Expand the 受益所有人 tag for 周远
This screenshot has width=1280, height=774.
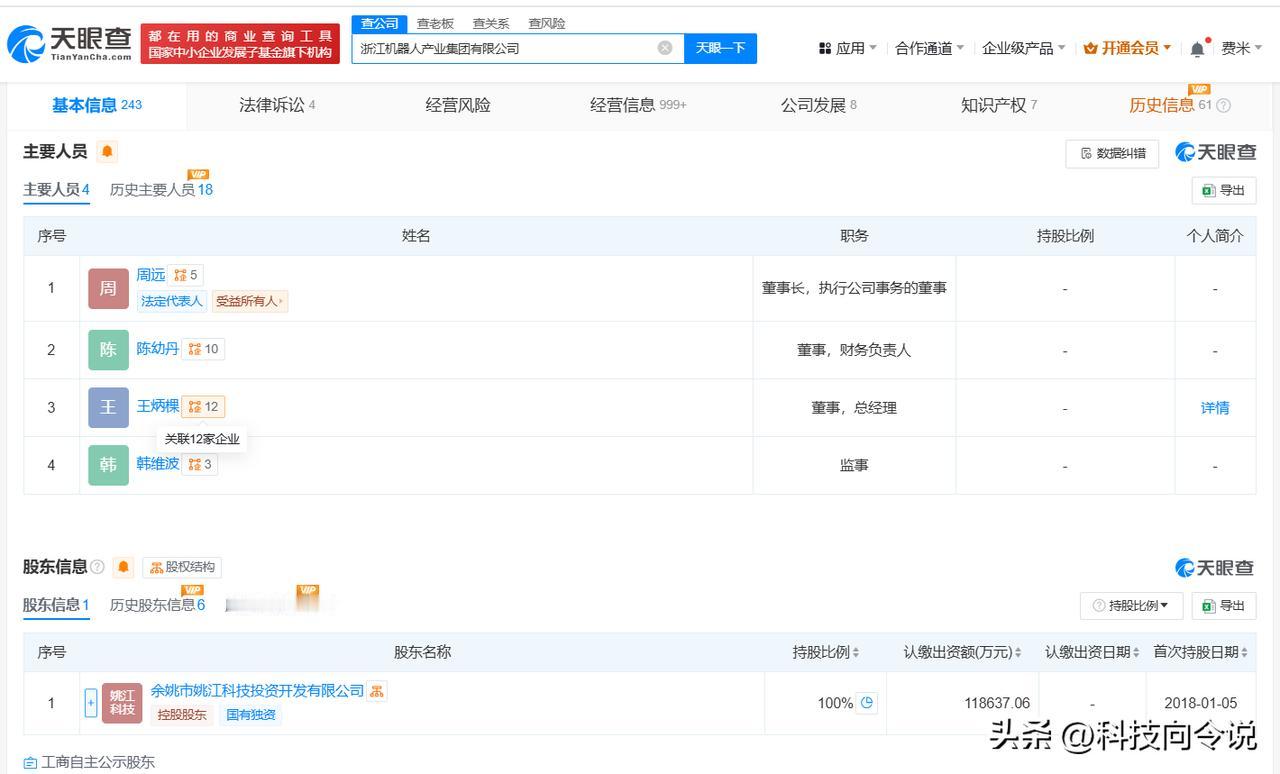tap(249, 301)
